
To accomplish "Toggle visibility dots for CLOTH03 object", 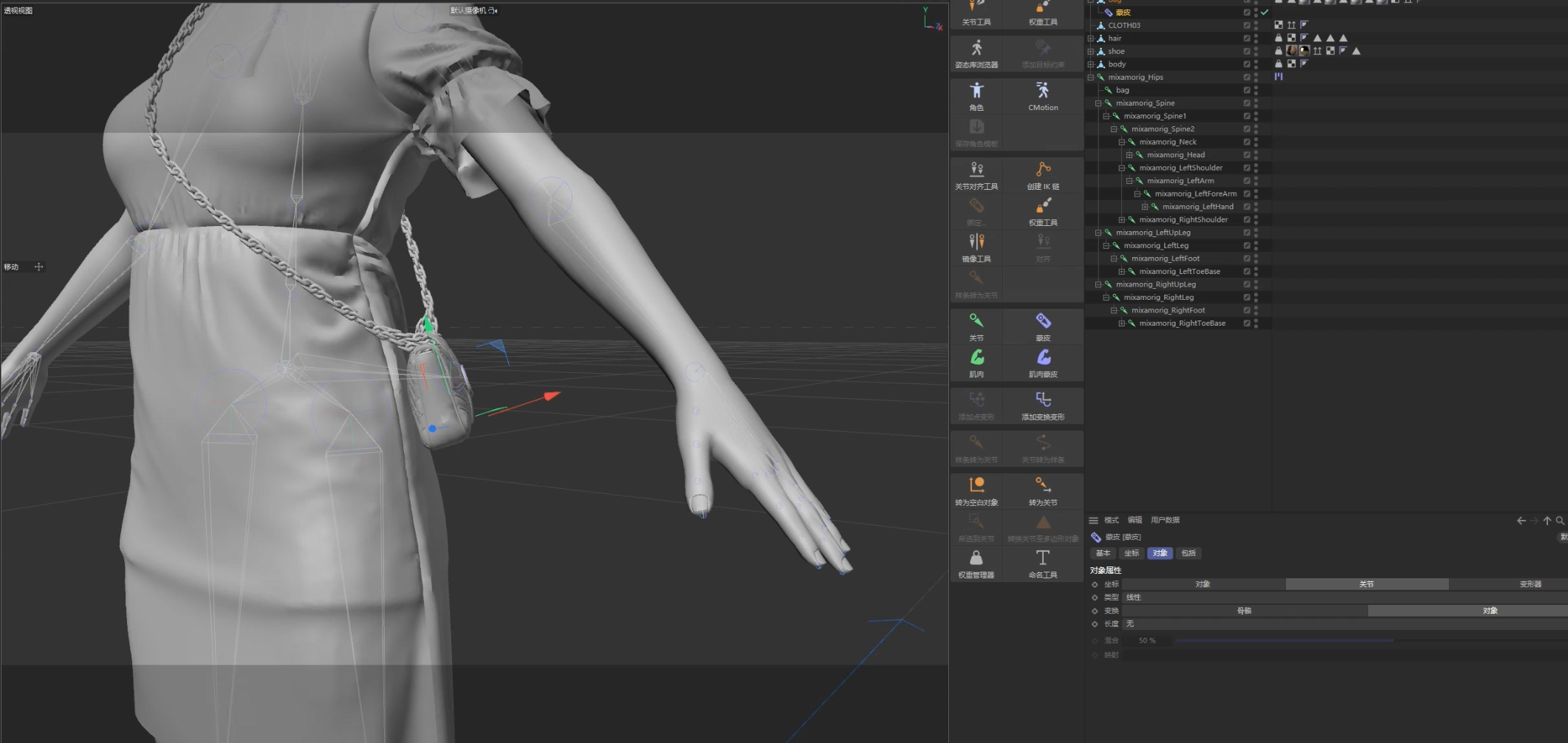I will [1256, 25].
